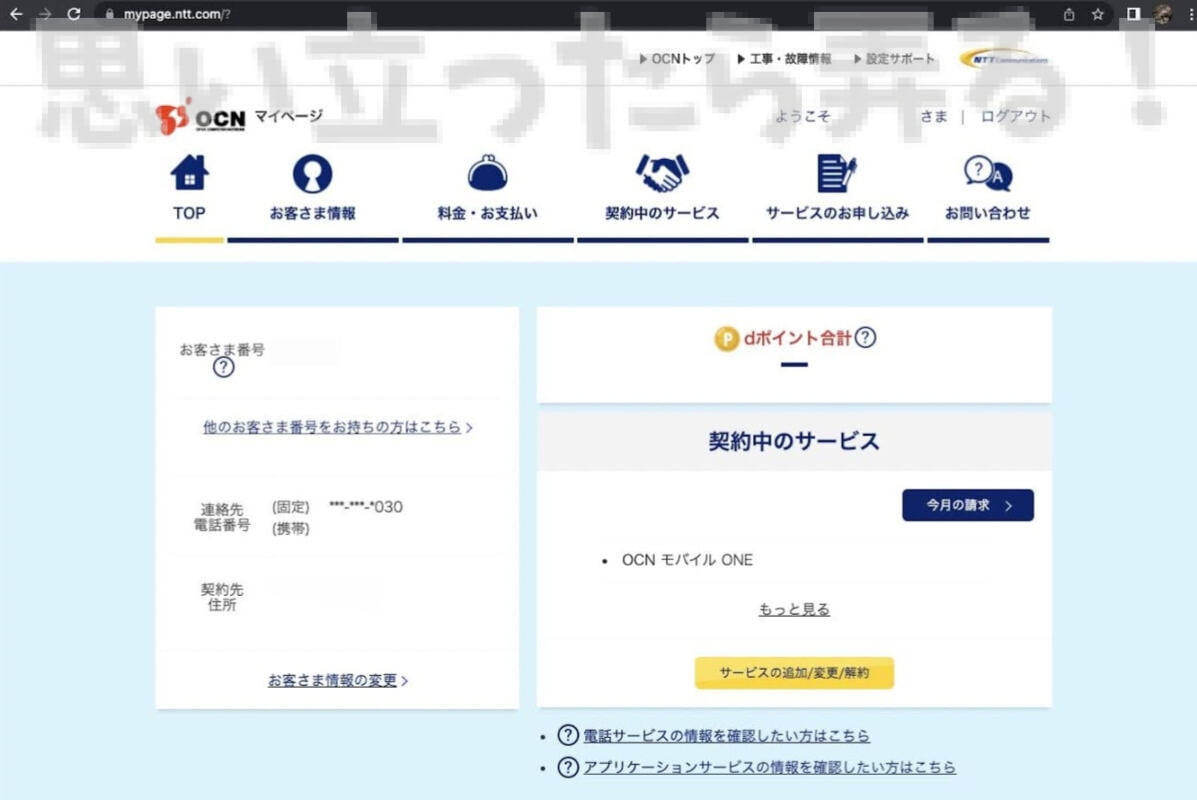Open the browser side panel icon
Viewport: 1197px width, 800px height.
coord(1134,14)
